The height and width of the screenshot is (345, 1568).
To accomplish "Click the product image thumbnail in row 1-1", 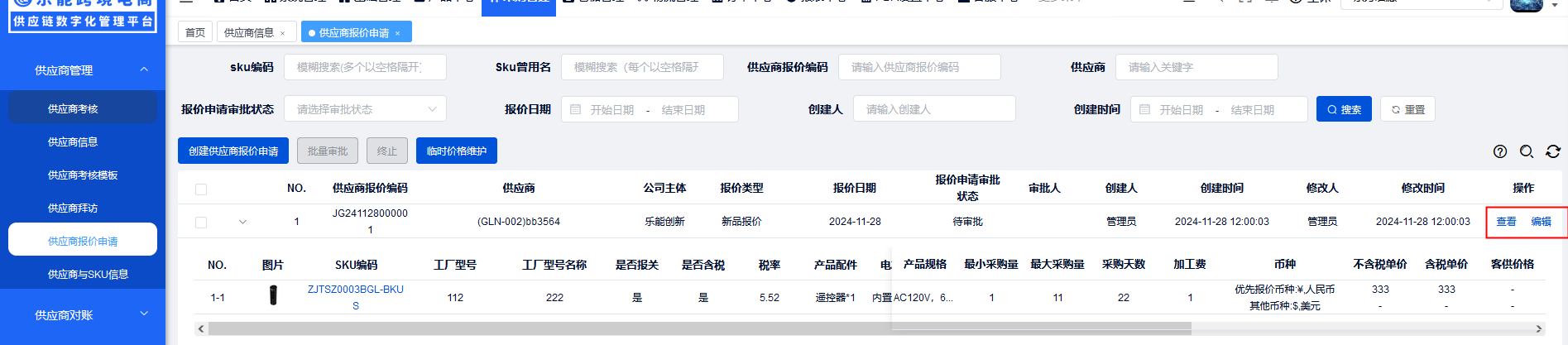I will click(273, 295).
